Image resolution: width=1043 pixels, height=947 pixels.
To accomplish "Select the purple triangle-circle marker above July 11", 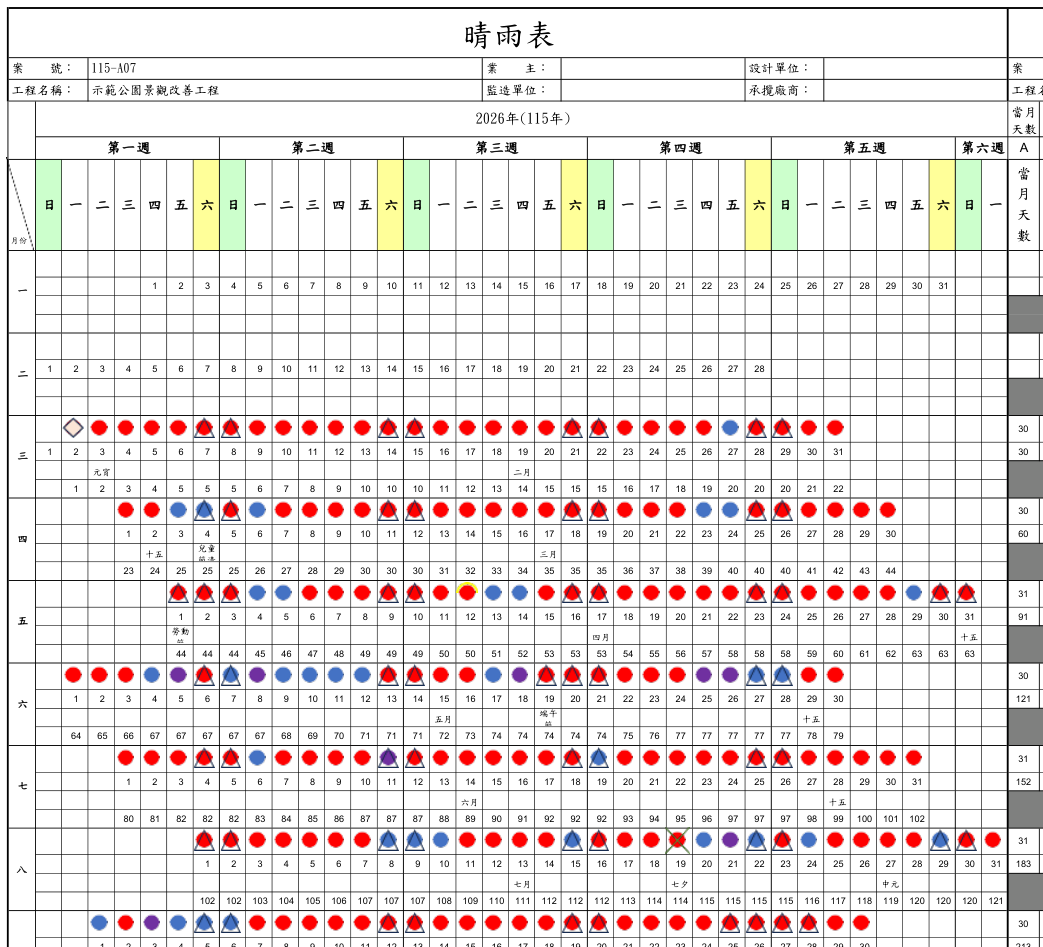I will click(x=388, y=757).
